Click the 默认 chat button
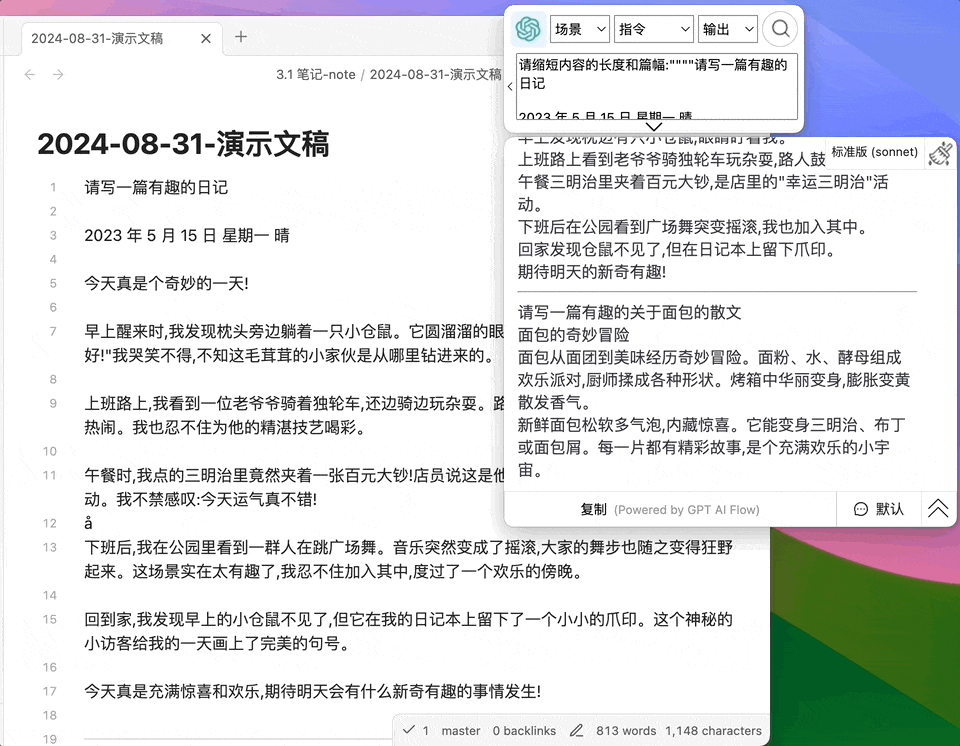 point(879,509)
